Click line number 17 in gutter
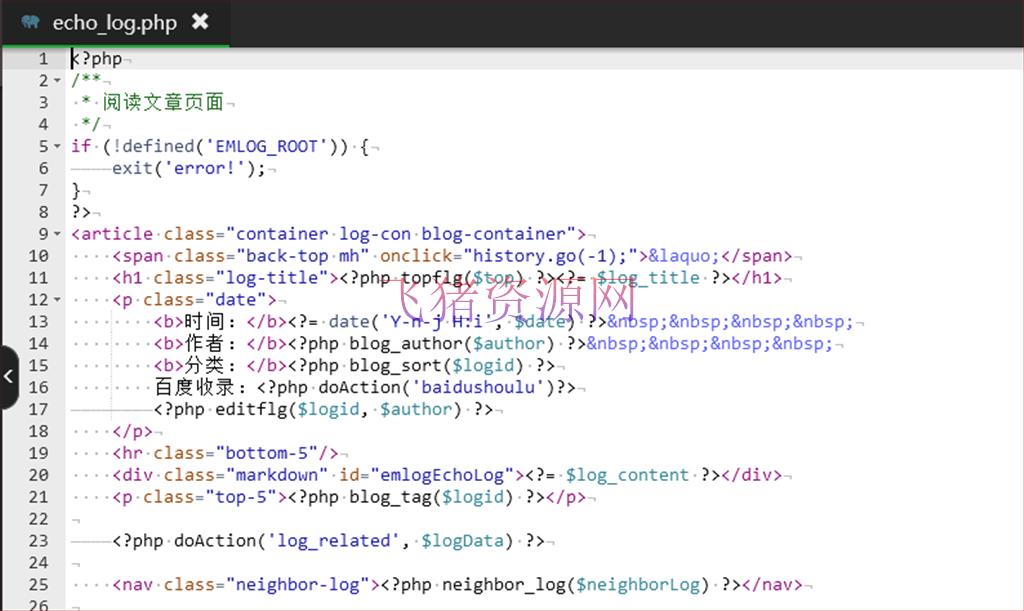 (x=38, y=409)
